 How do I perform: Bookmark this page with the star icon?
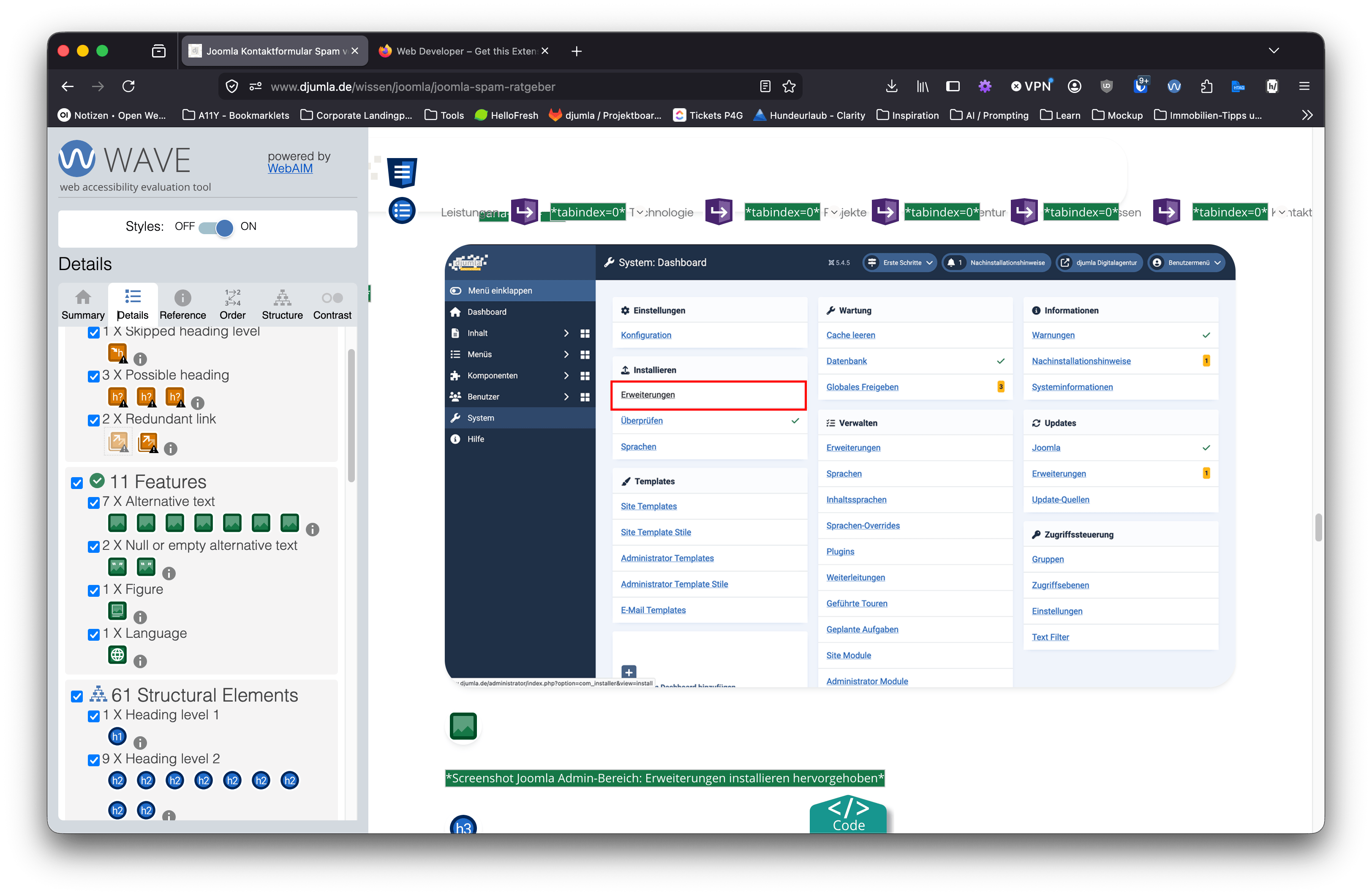[789, 87]
